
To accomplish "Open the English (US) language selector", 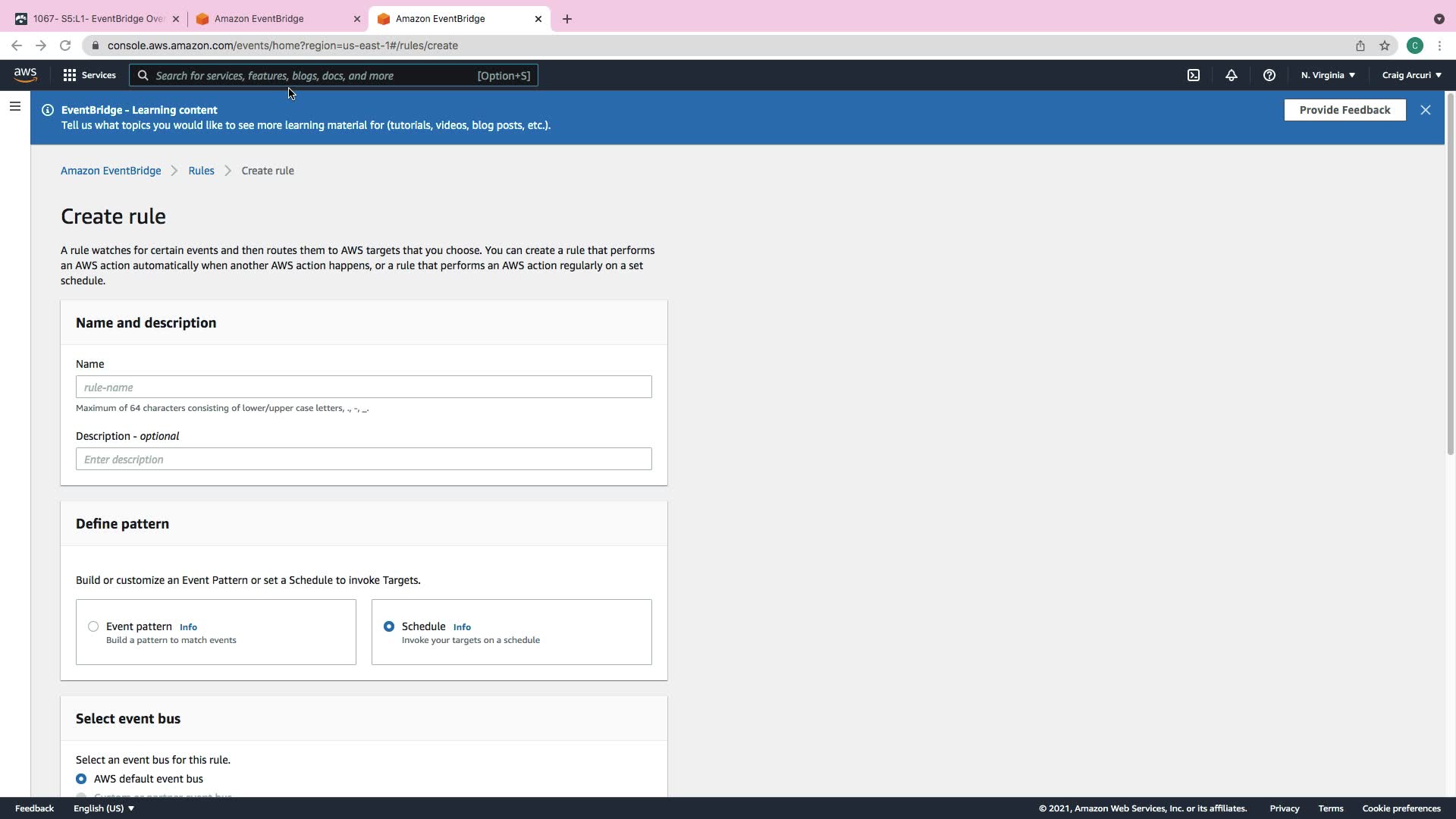I will (103, 808).
